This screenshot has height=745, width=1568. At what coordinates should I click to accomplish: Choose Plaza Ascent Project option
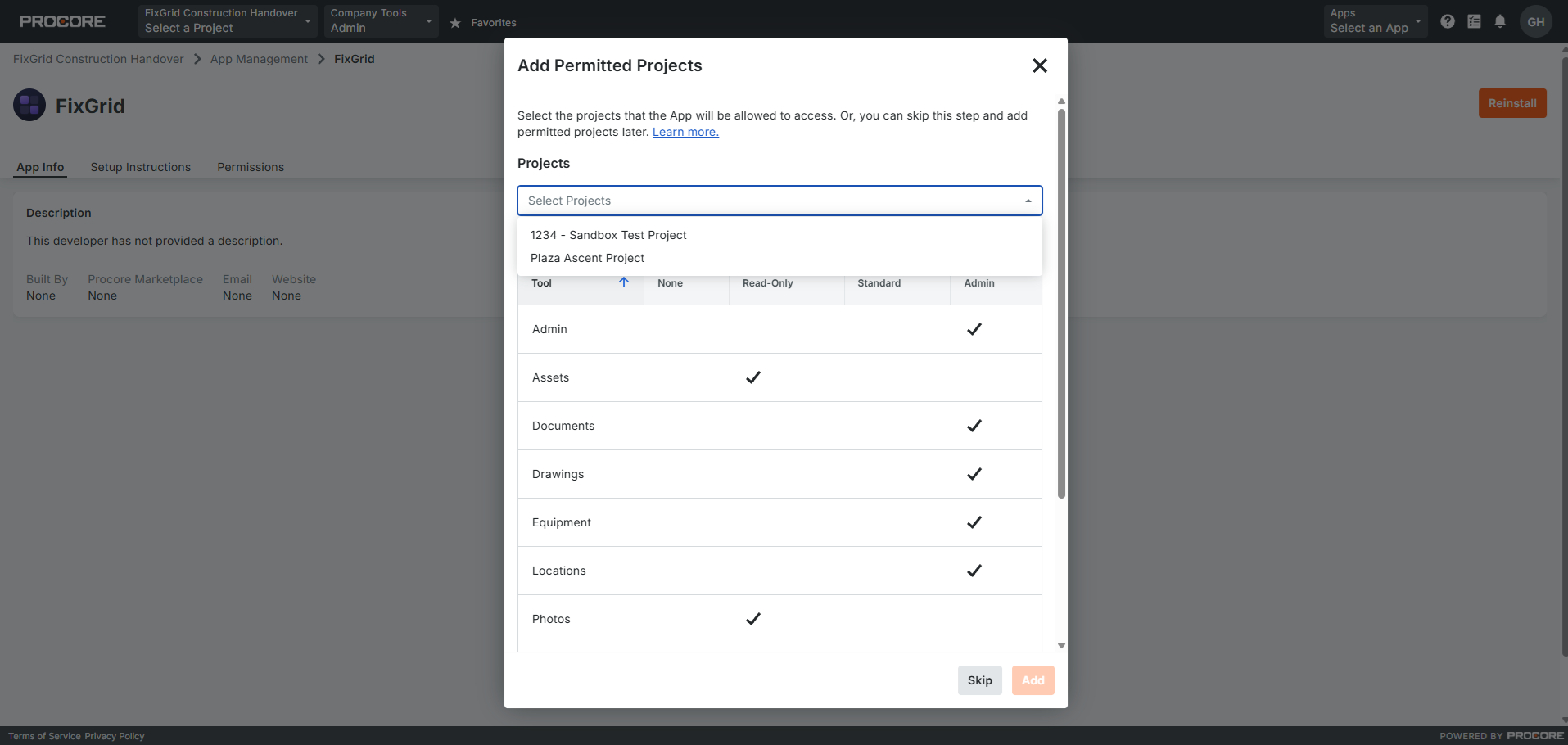point(779,258)
